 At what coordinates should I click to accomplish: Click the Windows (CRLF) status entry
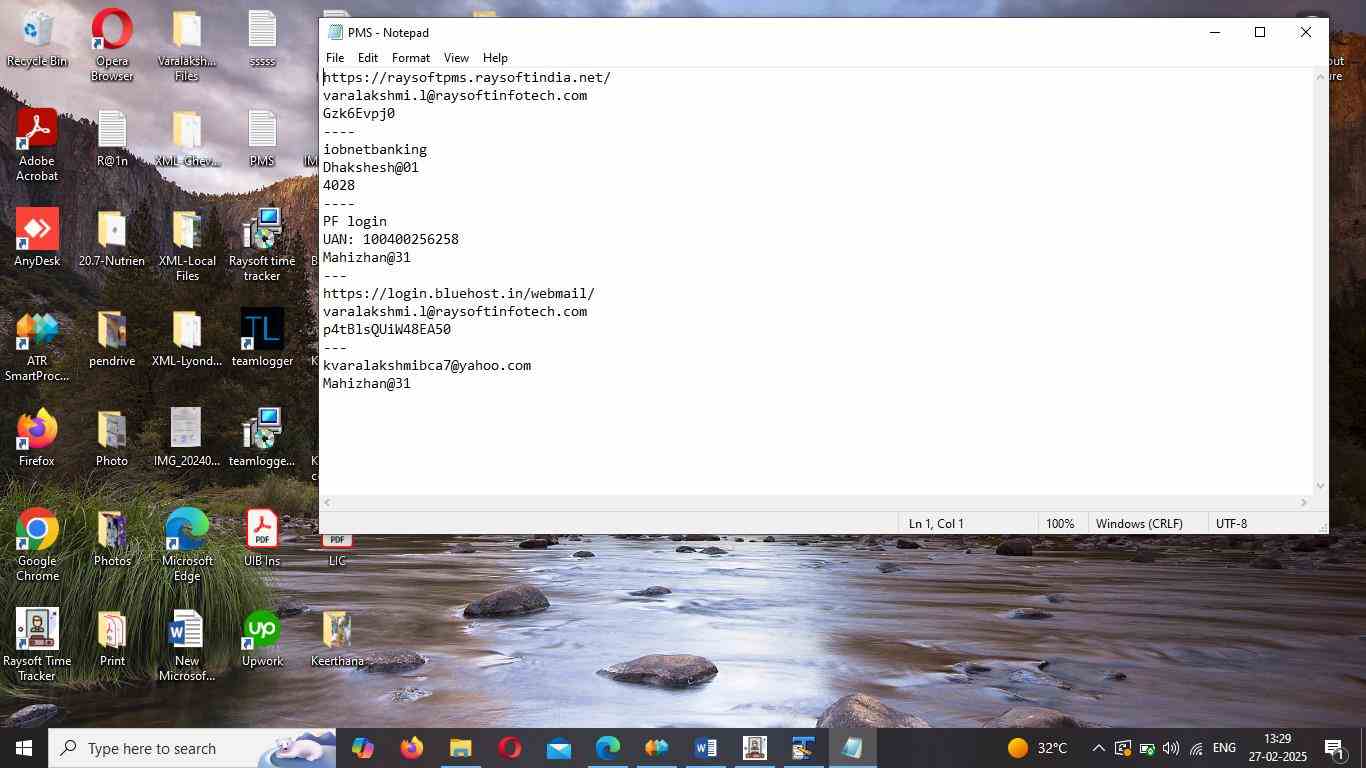(1139, 524)
